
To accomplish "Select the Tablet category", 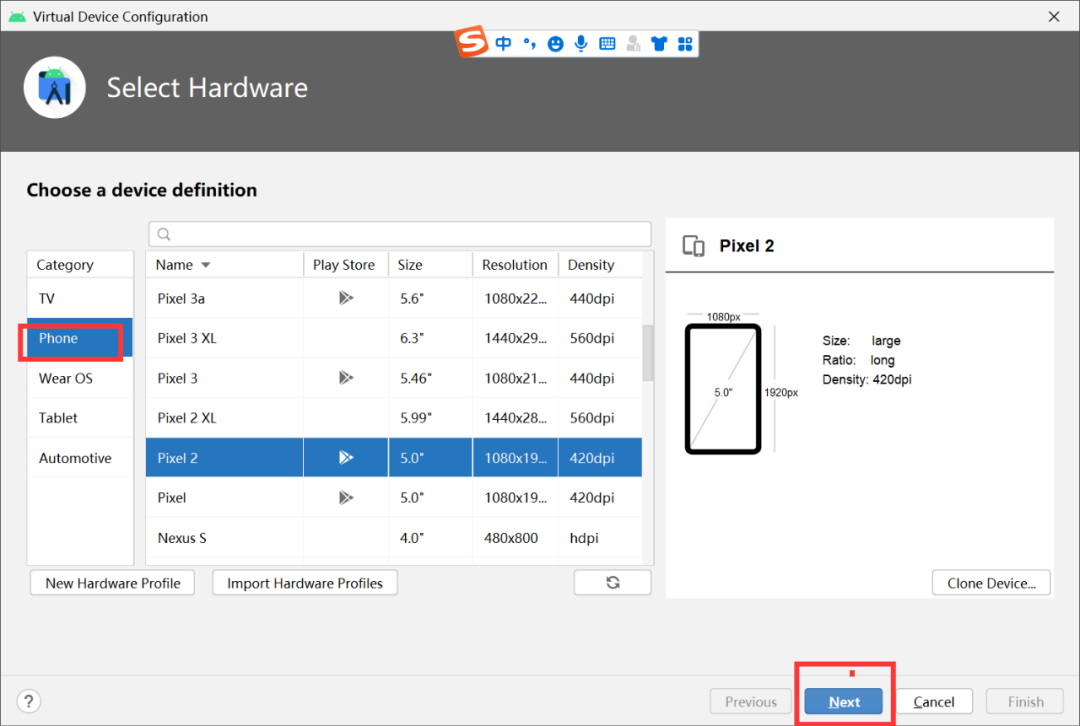I will [x=80, y=418].
